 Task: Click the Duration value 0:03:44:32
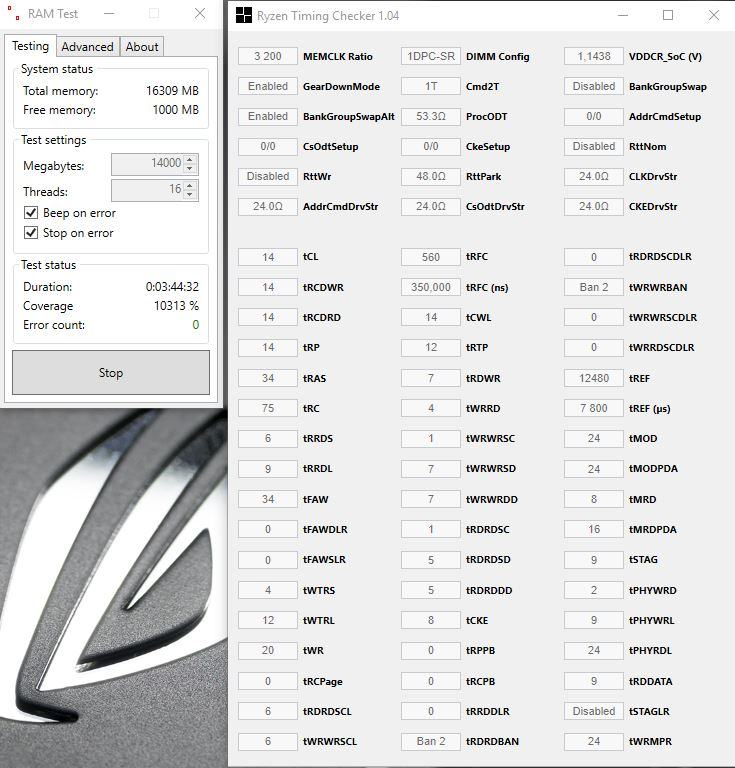pos(172,287)
